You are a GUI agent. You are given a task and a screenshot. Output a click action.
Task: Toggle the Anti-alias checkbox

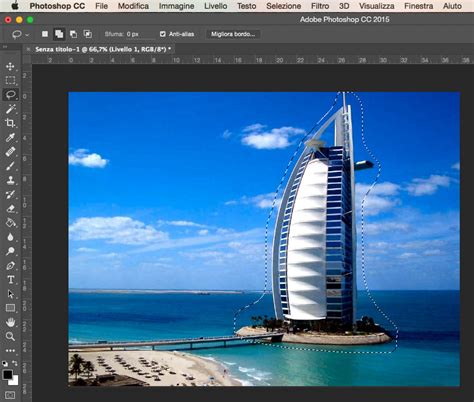[163, 34]
